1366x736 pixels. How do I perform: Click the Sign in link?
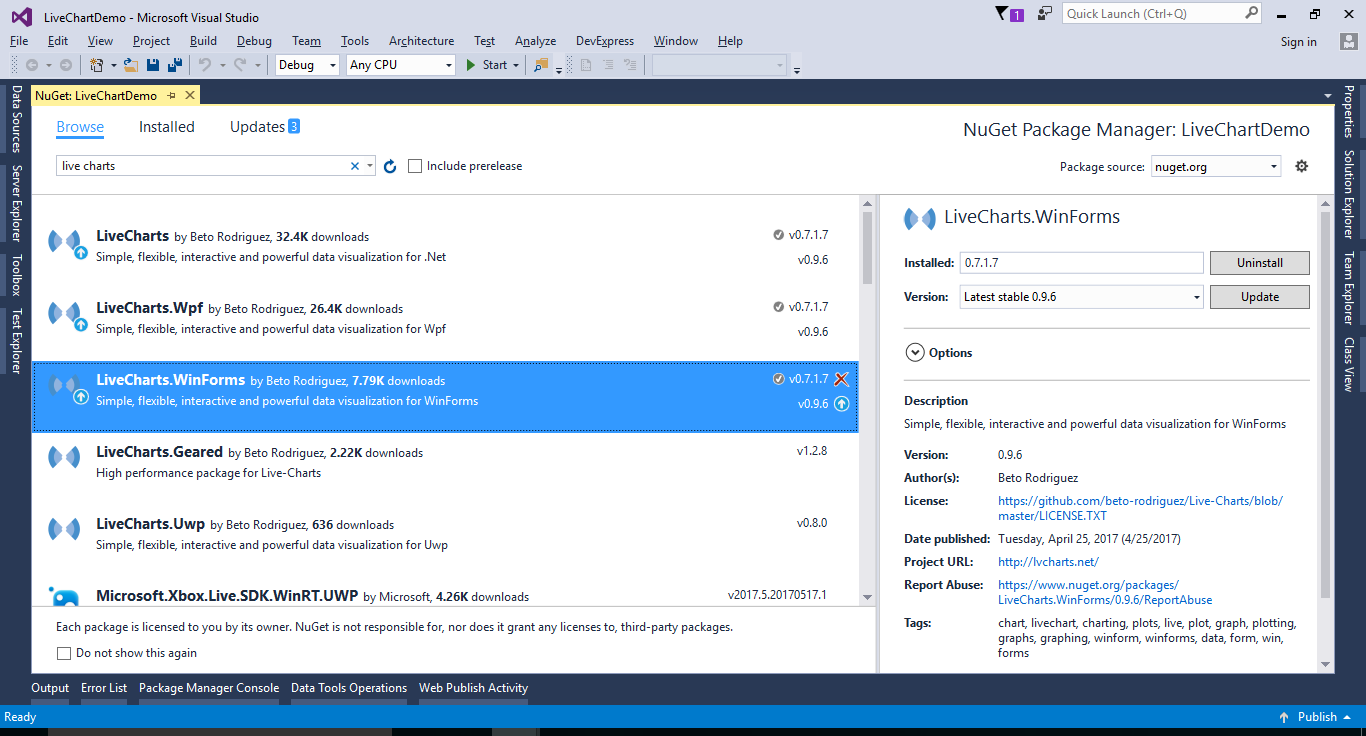pyautogui.click(x=1298, y=42)
